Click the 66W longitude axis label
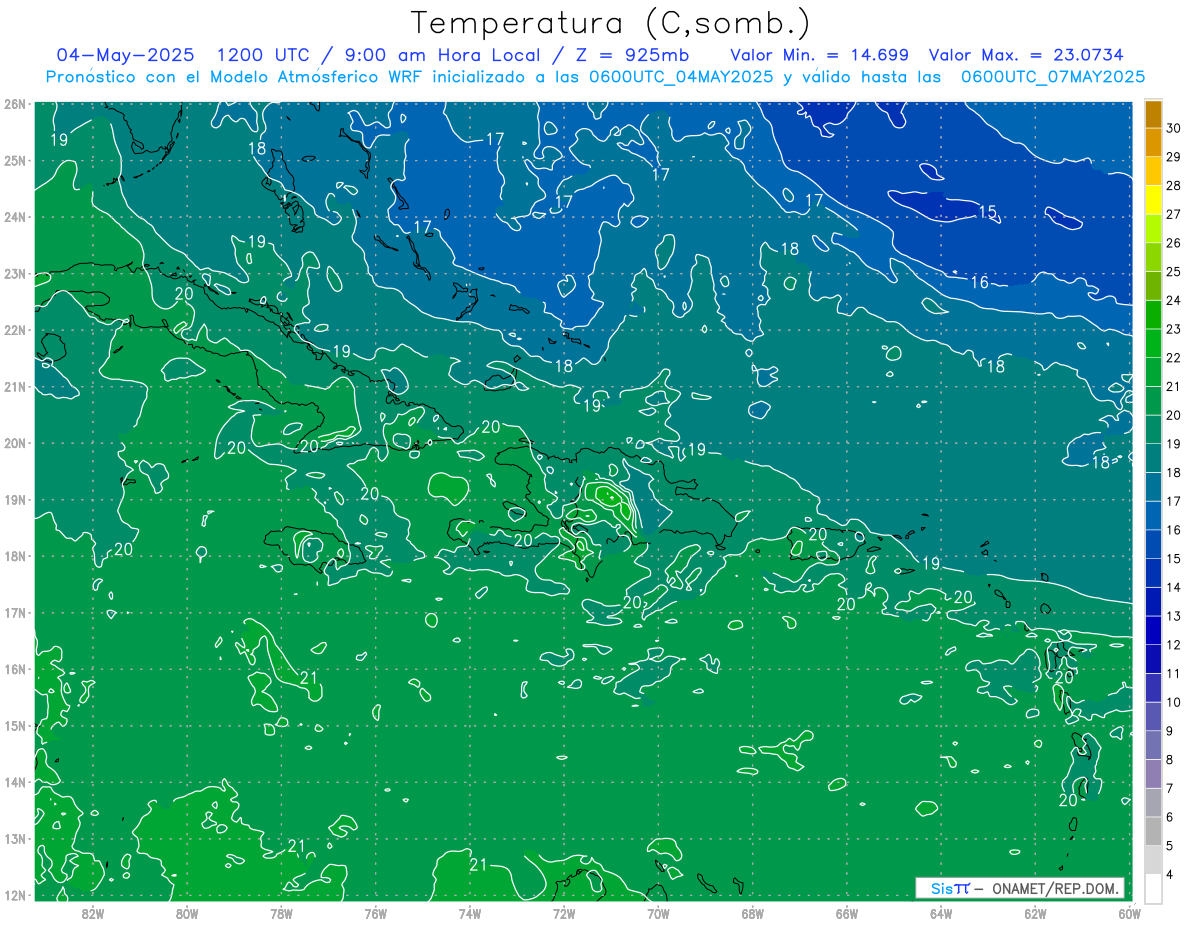 [846, 913]
